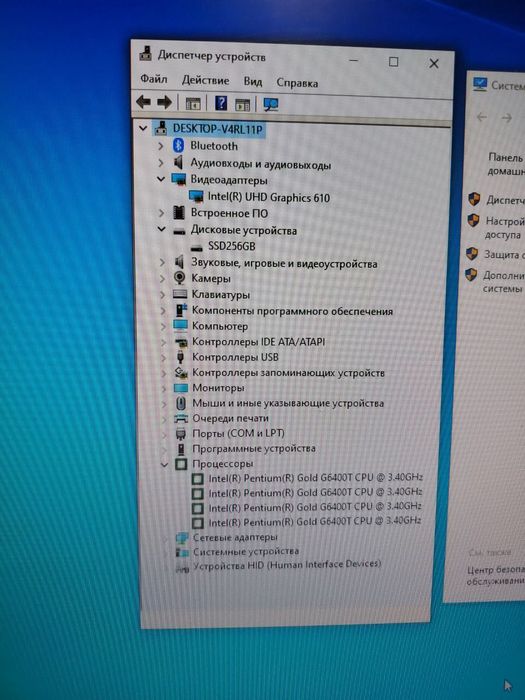
Task: Collapse the Процессоры category
Action: [164, 465]
